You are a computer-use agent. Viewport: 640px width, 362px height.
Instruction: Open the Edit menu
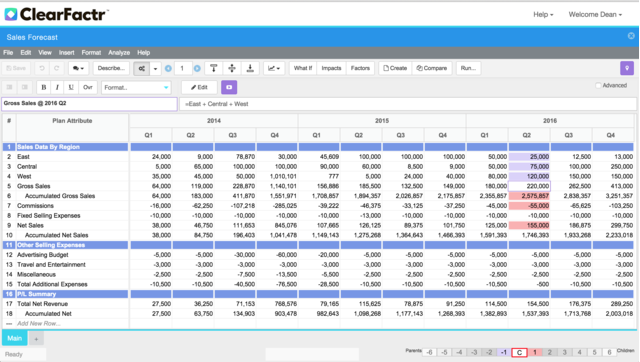click(x=26, y=53)
